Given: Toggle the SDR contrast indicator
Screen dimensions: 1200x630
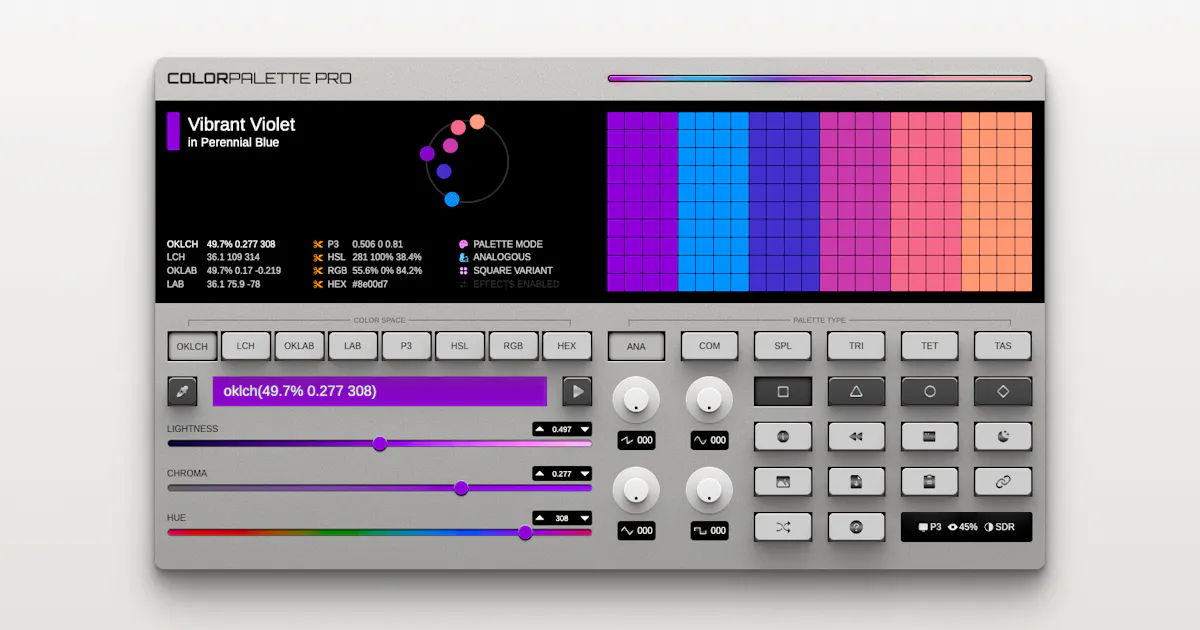Looking at the screenshot, I should point(999,527).
